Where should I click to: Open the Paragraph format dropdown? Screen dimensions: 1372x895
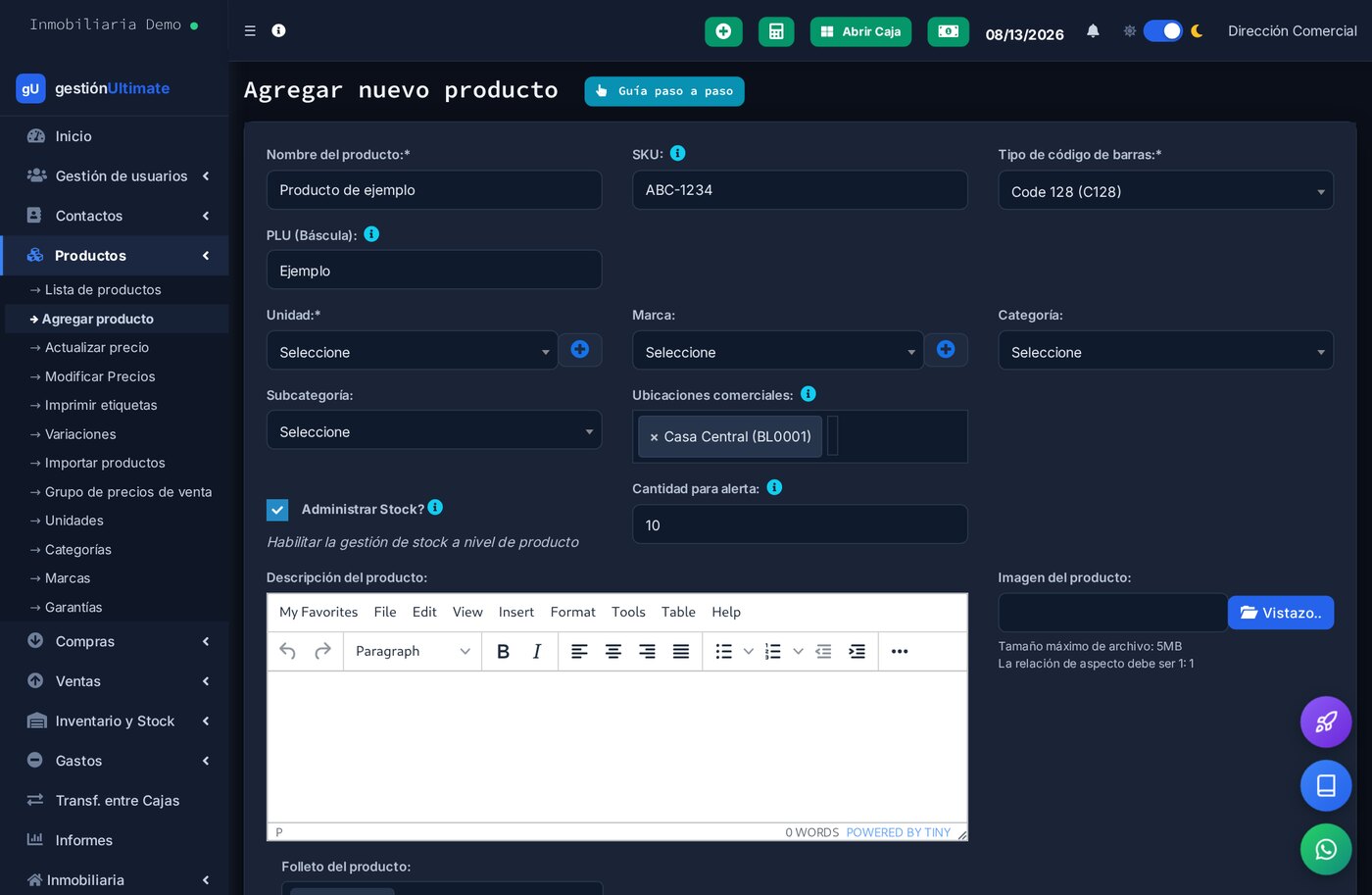click(x=413, y=651)
